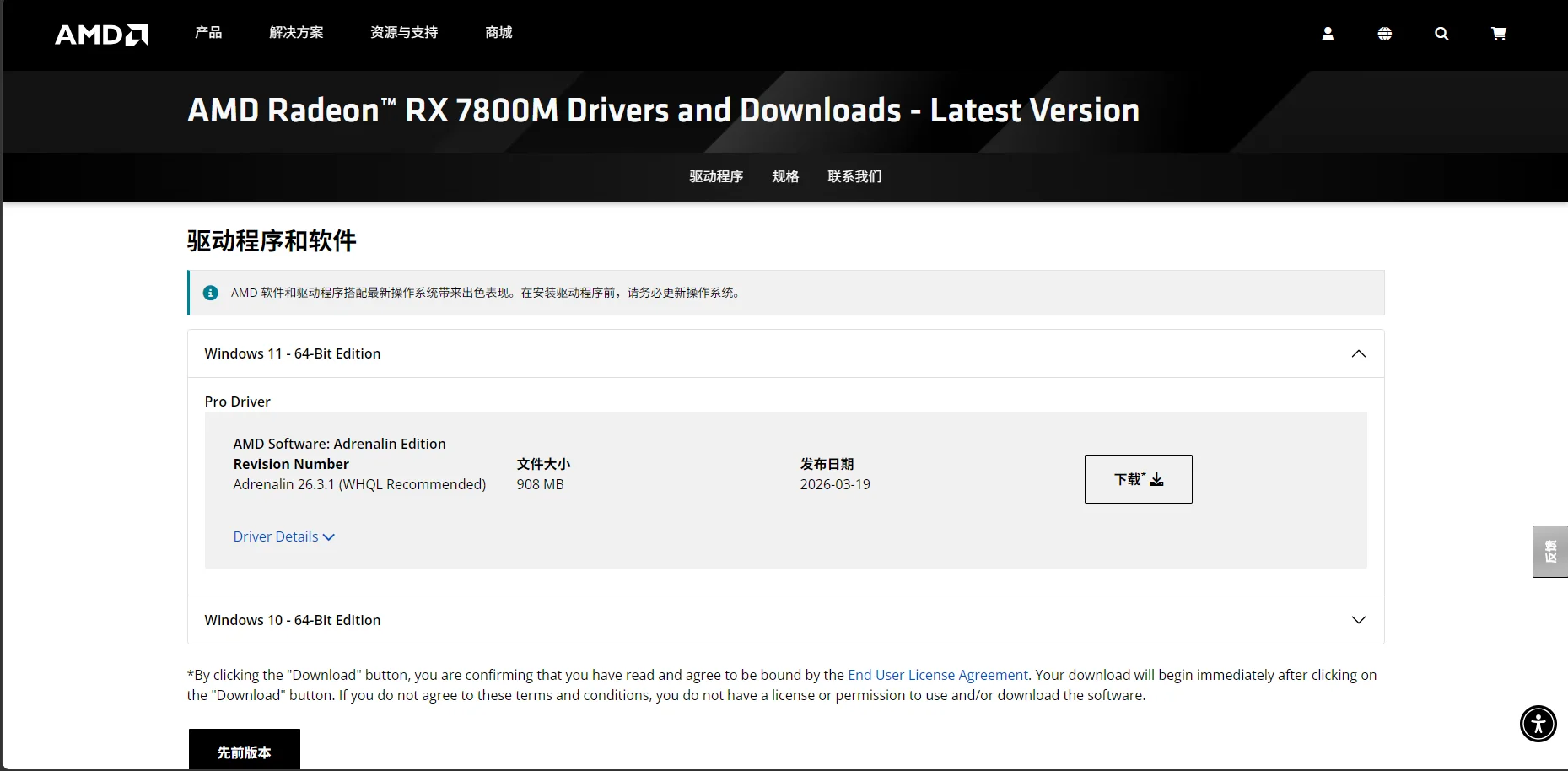This screenshot has height=771, width=1568.
Task: Click the AMD logo
Action: point(101,34)
